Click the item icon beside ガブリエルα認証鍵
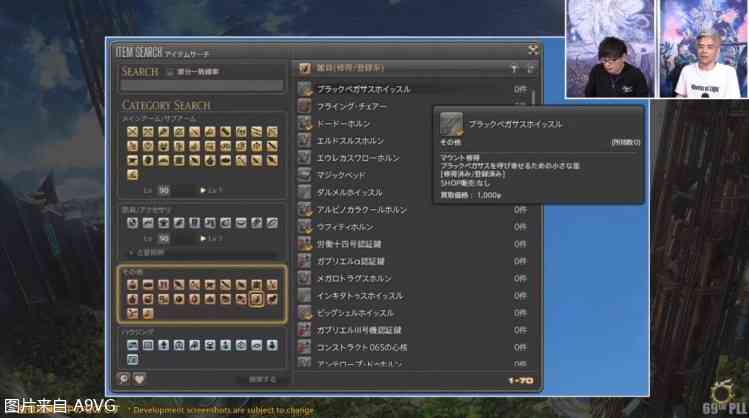The width and height of the screenshot is (749, 418). (304, 261)
